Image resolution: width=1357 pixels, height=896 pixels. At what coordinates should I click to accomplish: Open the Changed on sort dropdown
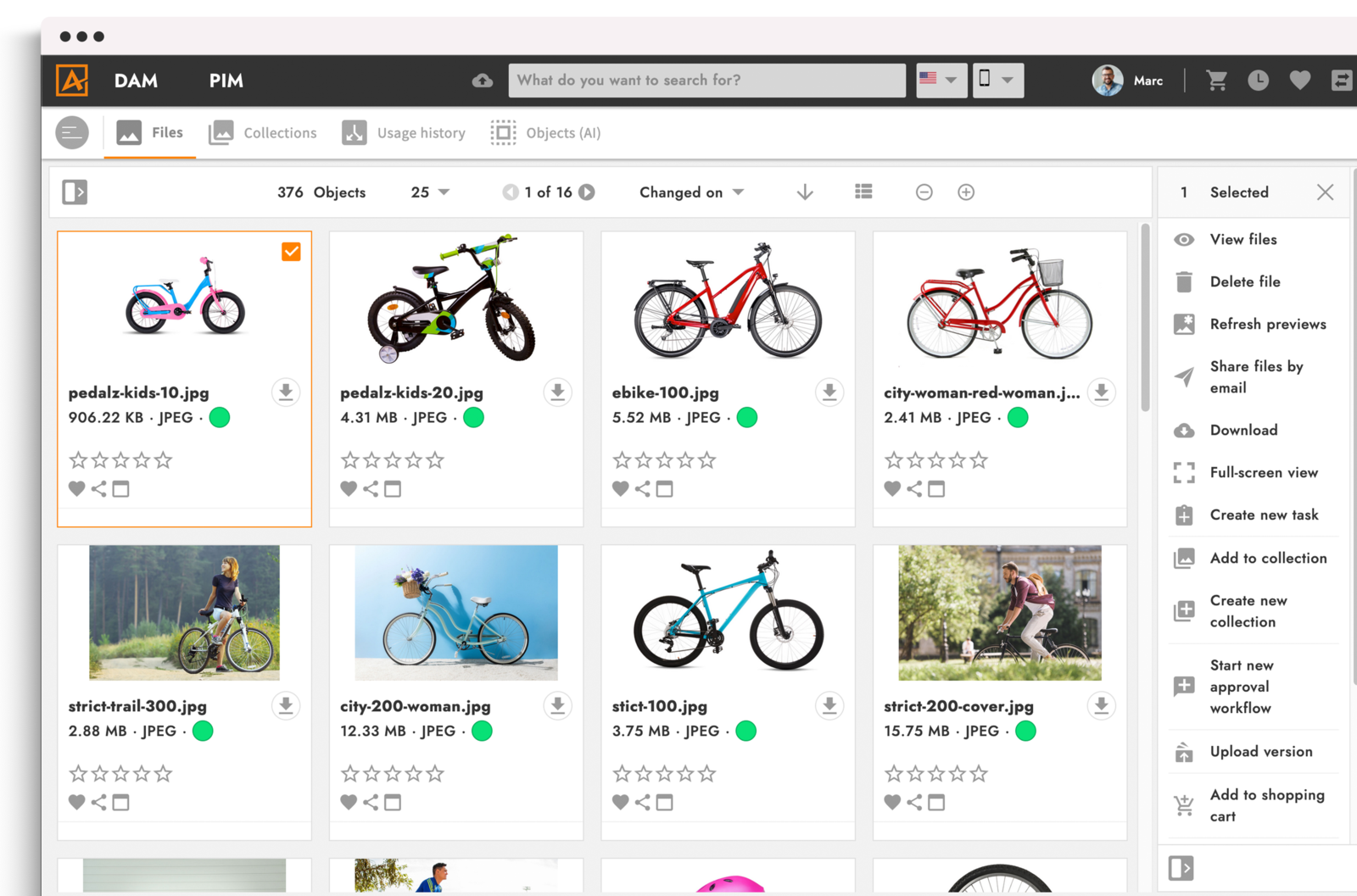pyautogui.click(x=691, y=192)
